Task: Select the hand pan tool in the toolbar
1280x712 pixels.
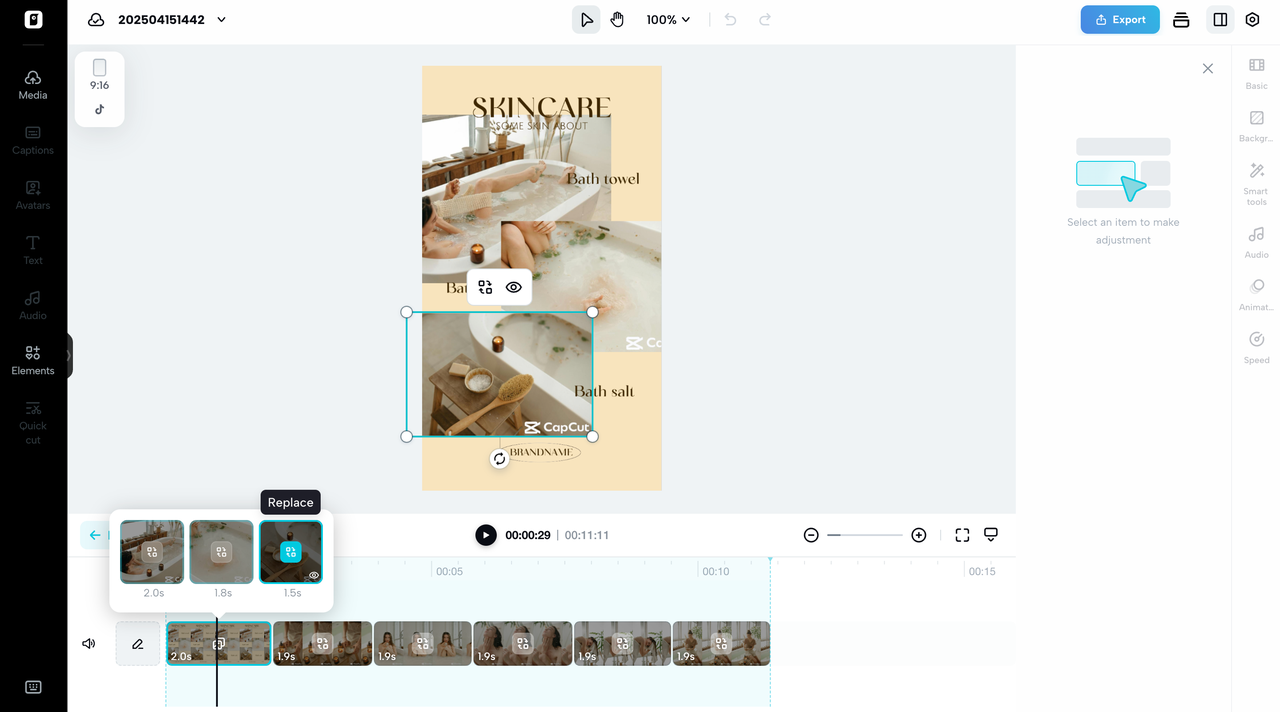Action: click(617, 19)
